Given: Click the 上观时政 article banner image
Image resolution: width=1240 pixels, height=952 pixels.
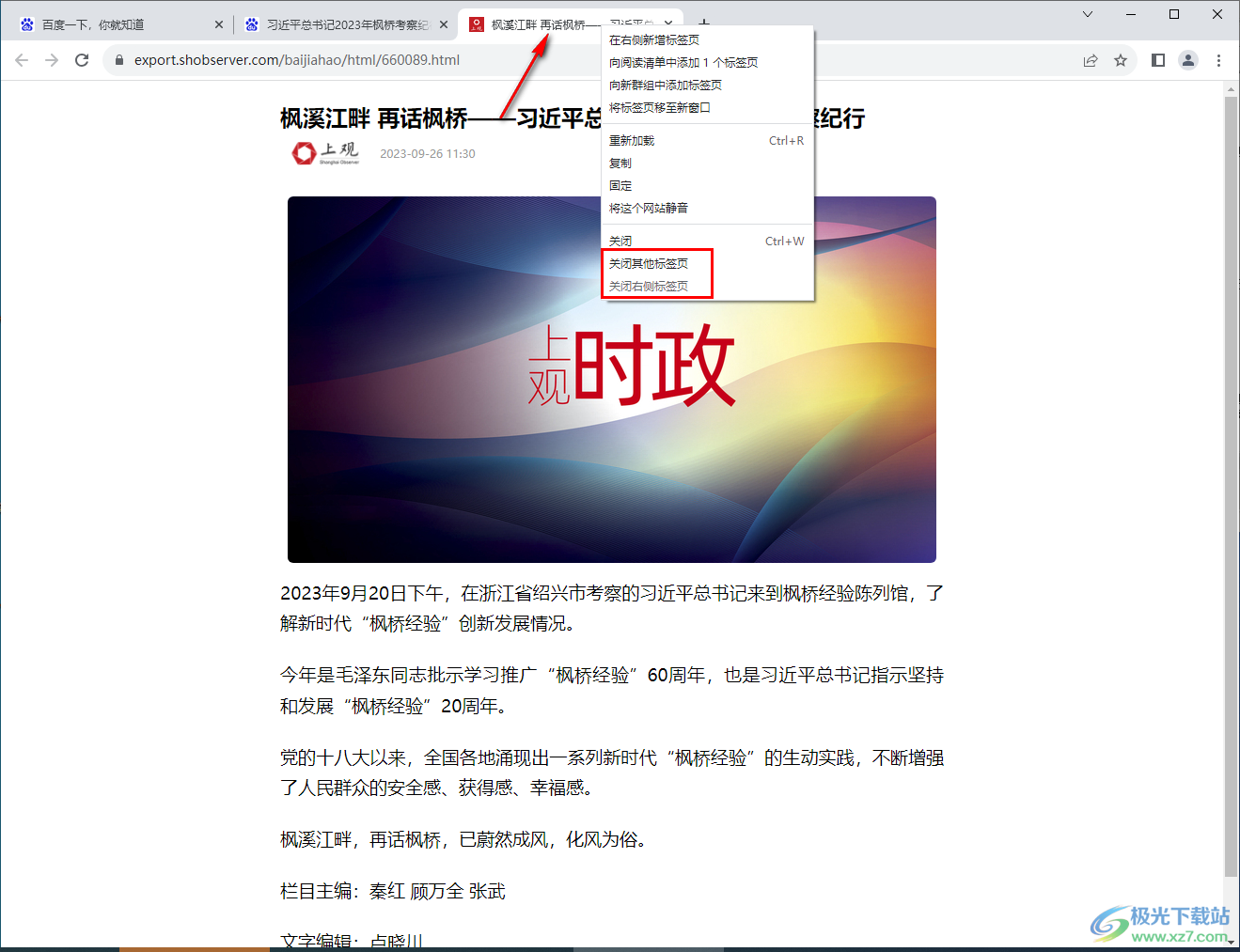Looking at the screenshot, I should click(612, 380).
